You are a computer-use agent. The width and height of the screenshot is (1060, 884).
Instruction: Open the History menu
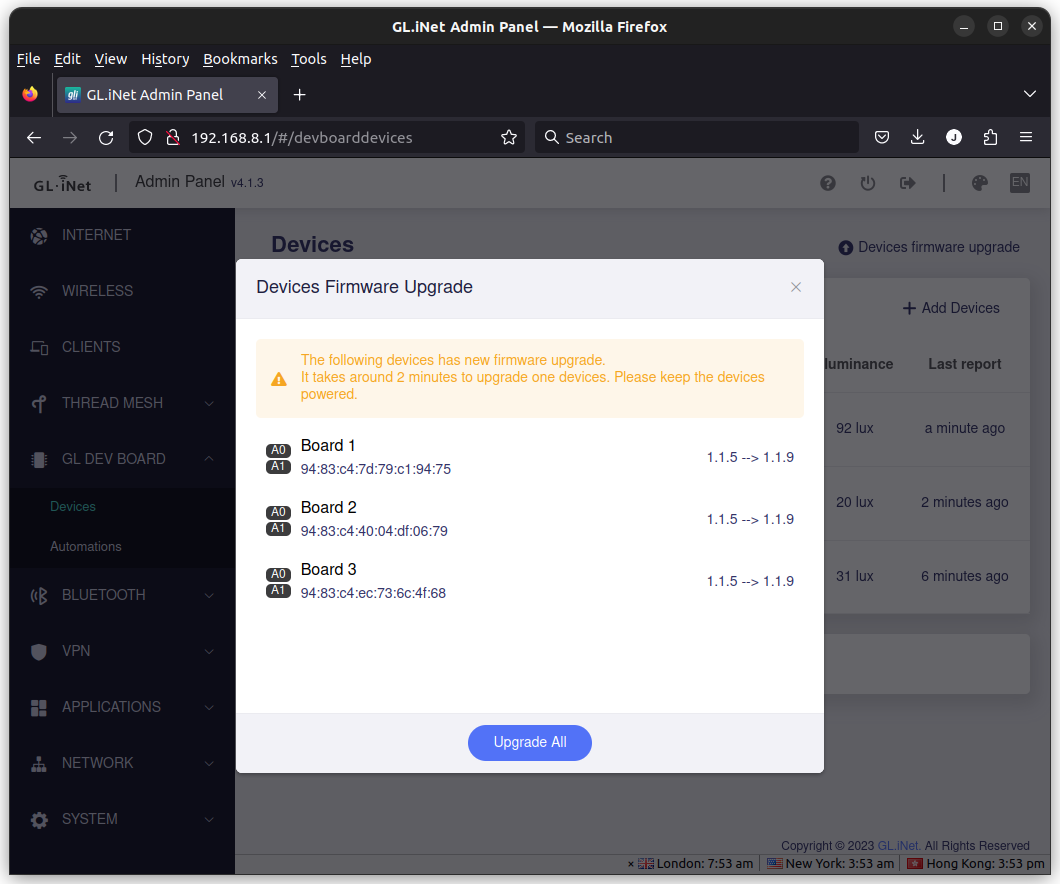tap(165, 59)
